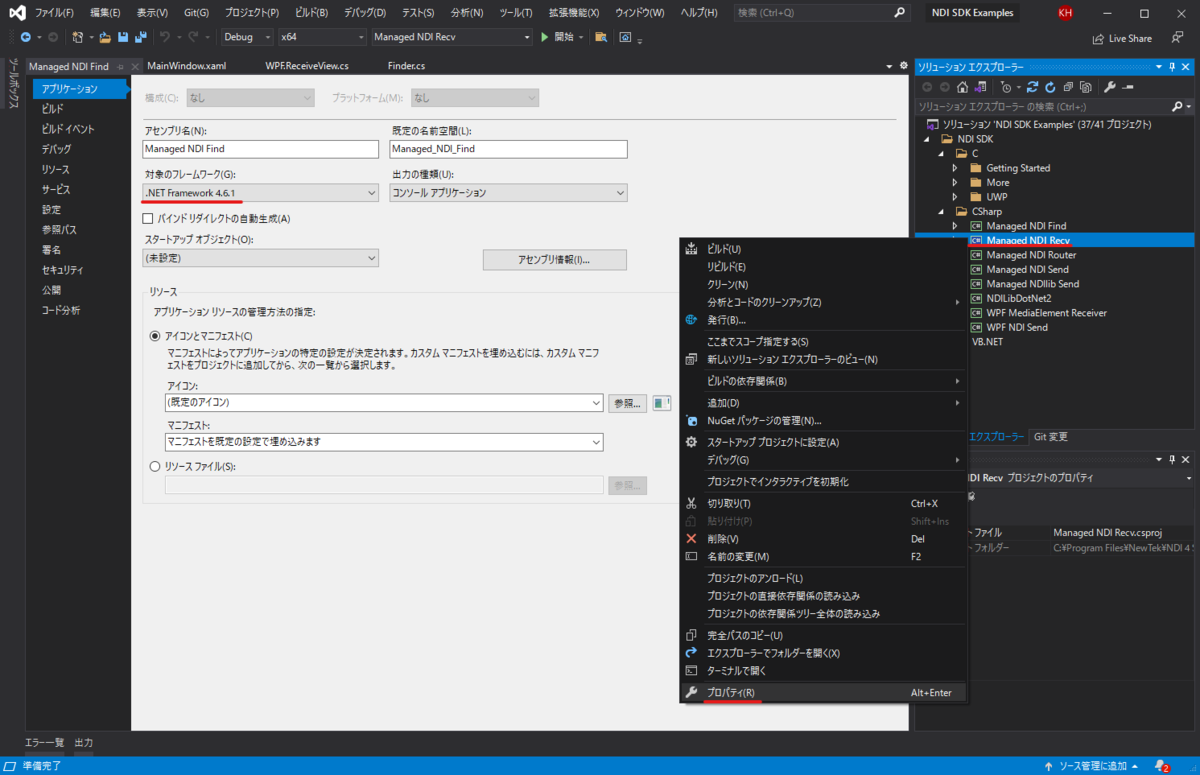The image size is (1200, 775).
Task: Click the find in files icon in the toolbar
Action: pyautogui.click(x=600, y=37)
